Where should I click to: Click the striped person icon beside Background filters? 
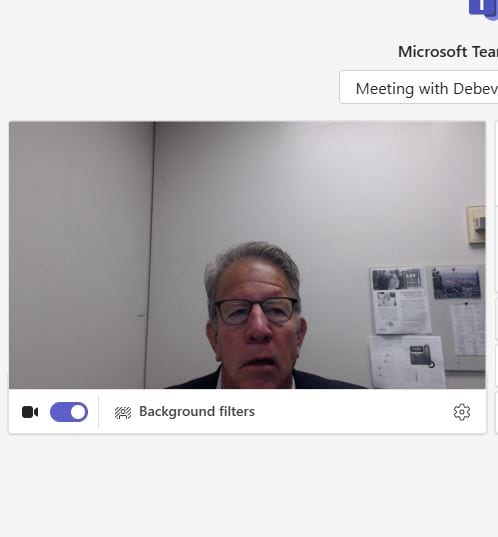pyautogui.click(x=123, y=412)
